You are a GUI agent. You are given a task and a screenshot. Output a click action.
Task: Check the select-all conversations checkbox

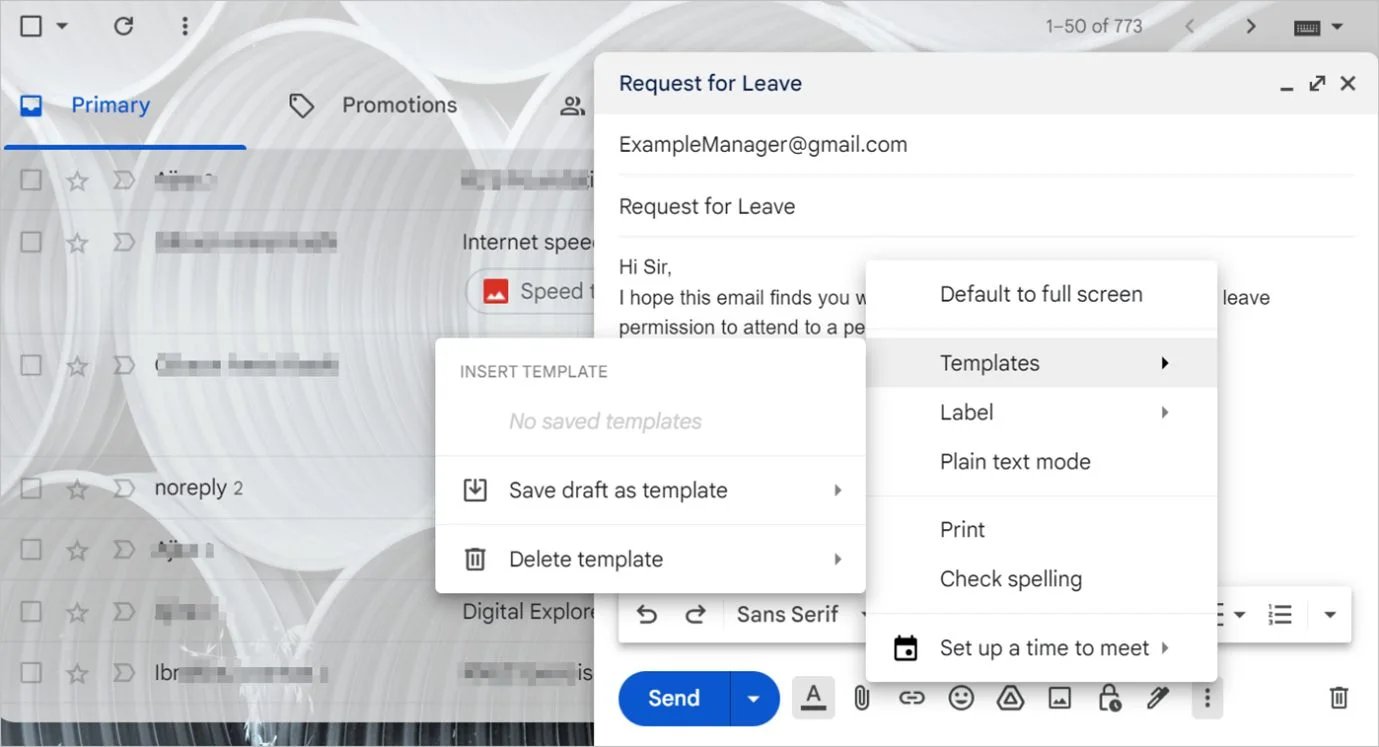point(30,25)
